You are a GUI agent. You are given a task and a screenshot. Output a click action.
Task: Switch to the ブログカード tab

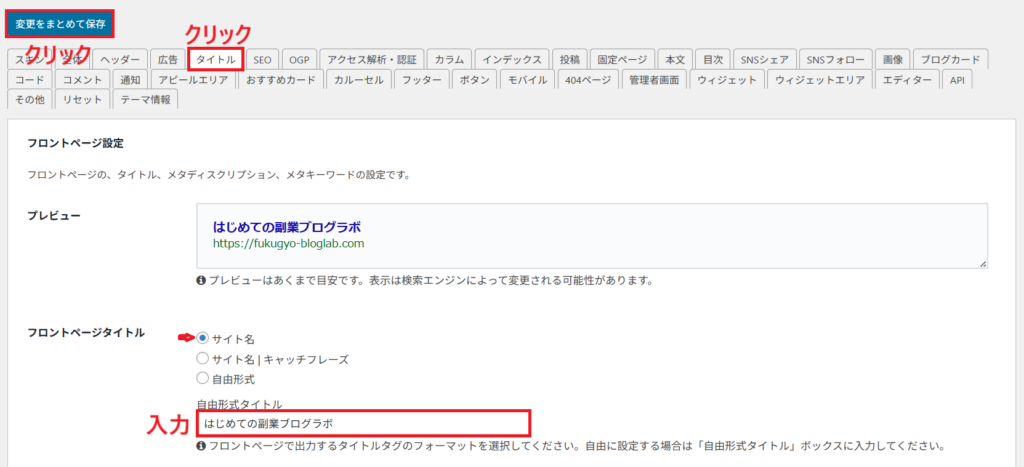pos(950,60)
